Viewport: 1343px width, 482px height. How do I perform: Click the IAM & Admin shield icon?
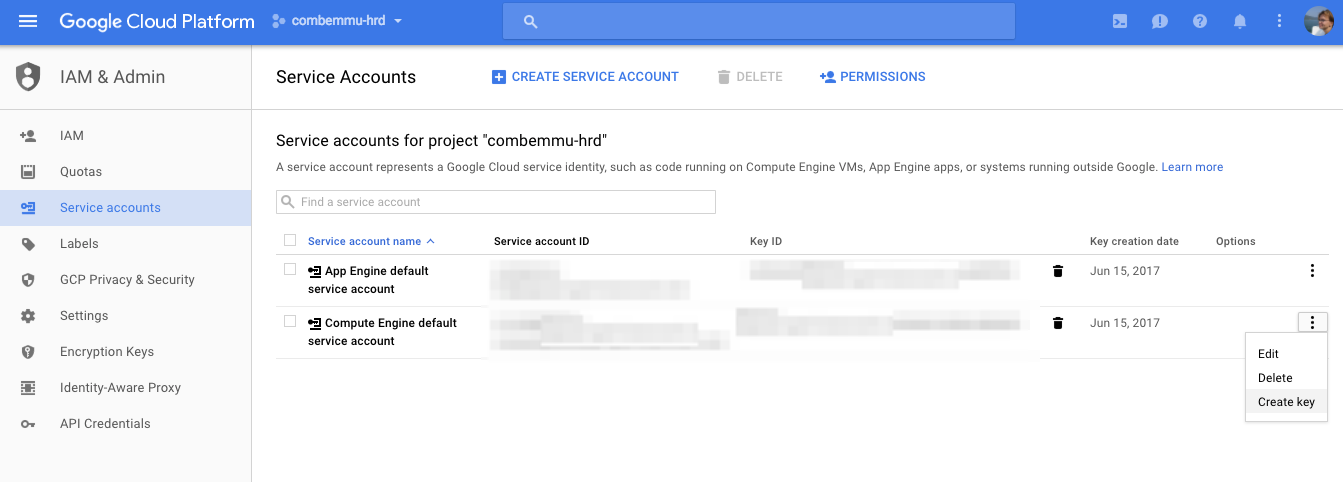(28, 77)
